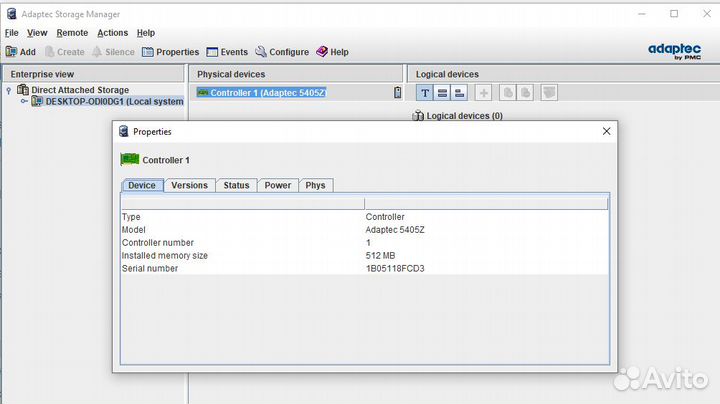Switch to the Phys tab
The width and height of the screenshot is (720, 404).
tap(315, 185)
